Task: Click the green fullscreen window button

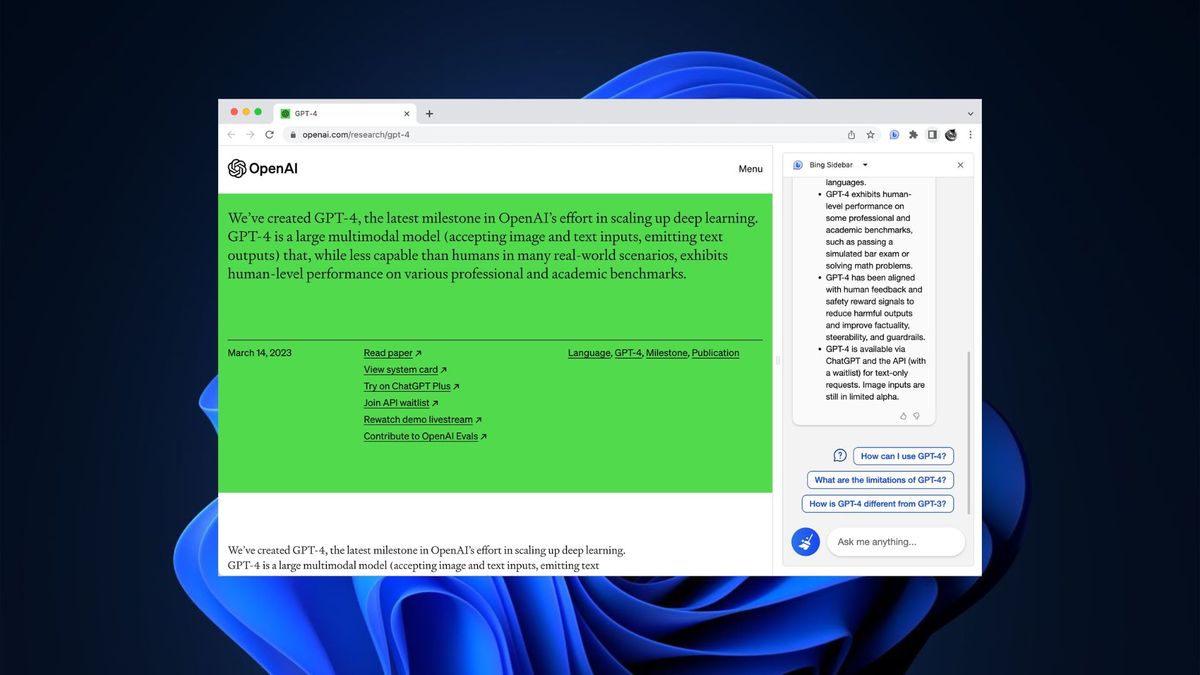Action: 258,112
